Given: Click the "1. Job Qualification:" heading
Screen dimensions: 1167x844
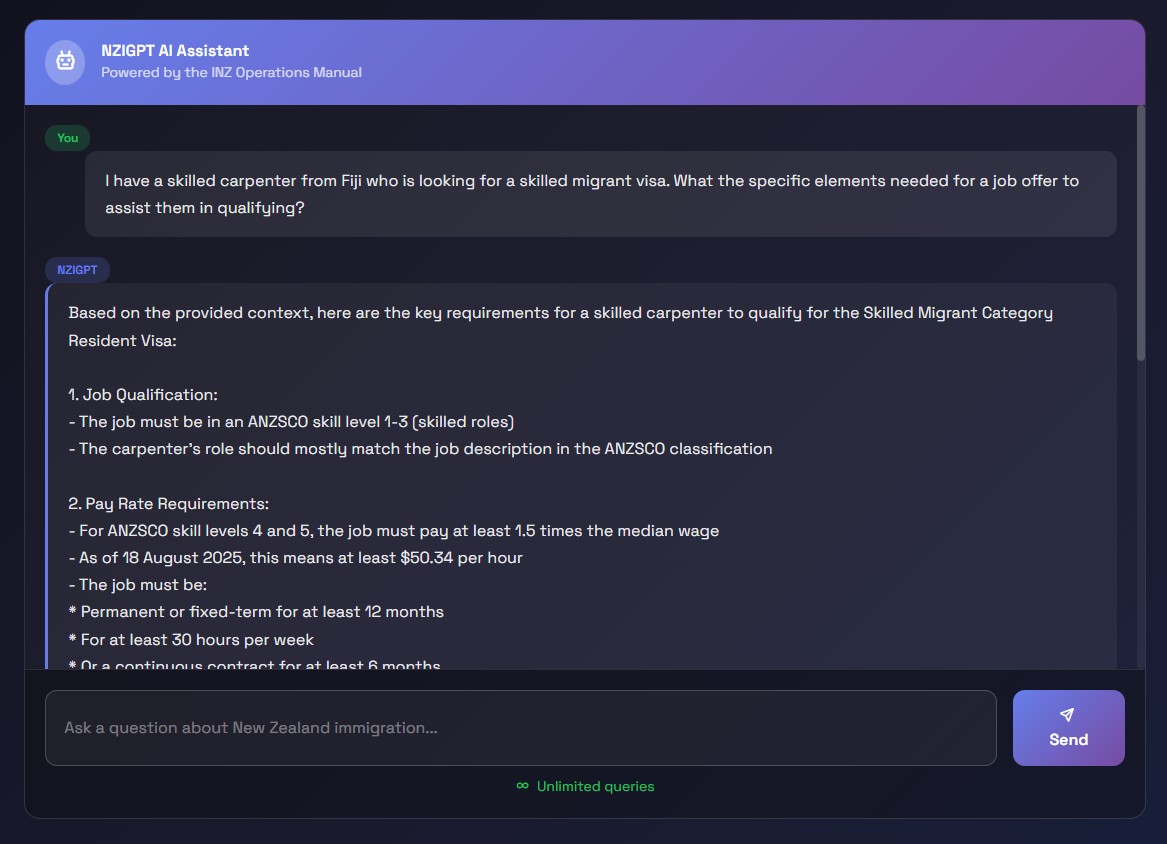Looking at the screenshot, I should (143, 395).
